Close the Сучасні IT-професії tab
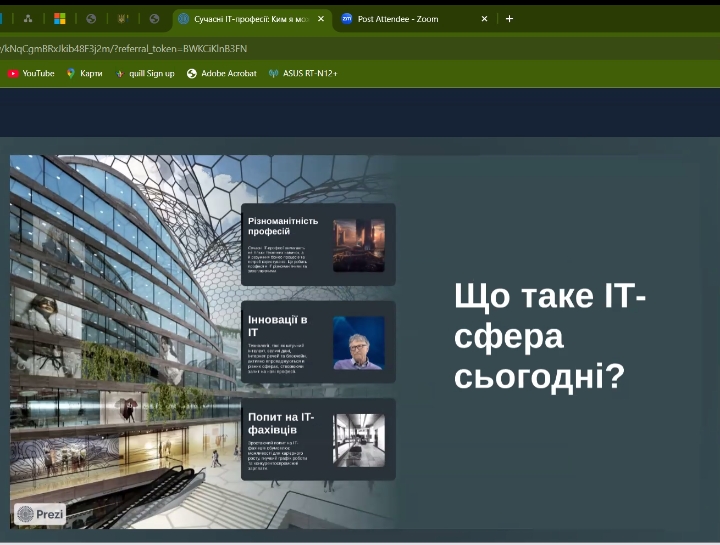Viewport: 720px width, 545px height. pyautogui.click(x=321, y=18)
